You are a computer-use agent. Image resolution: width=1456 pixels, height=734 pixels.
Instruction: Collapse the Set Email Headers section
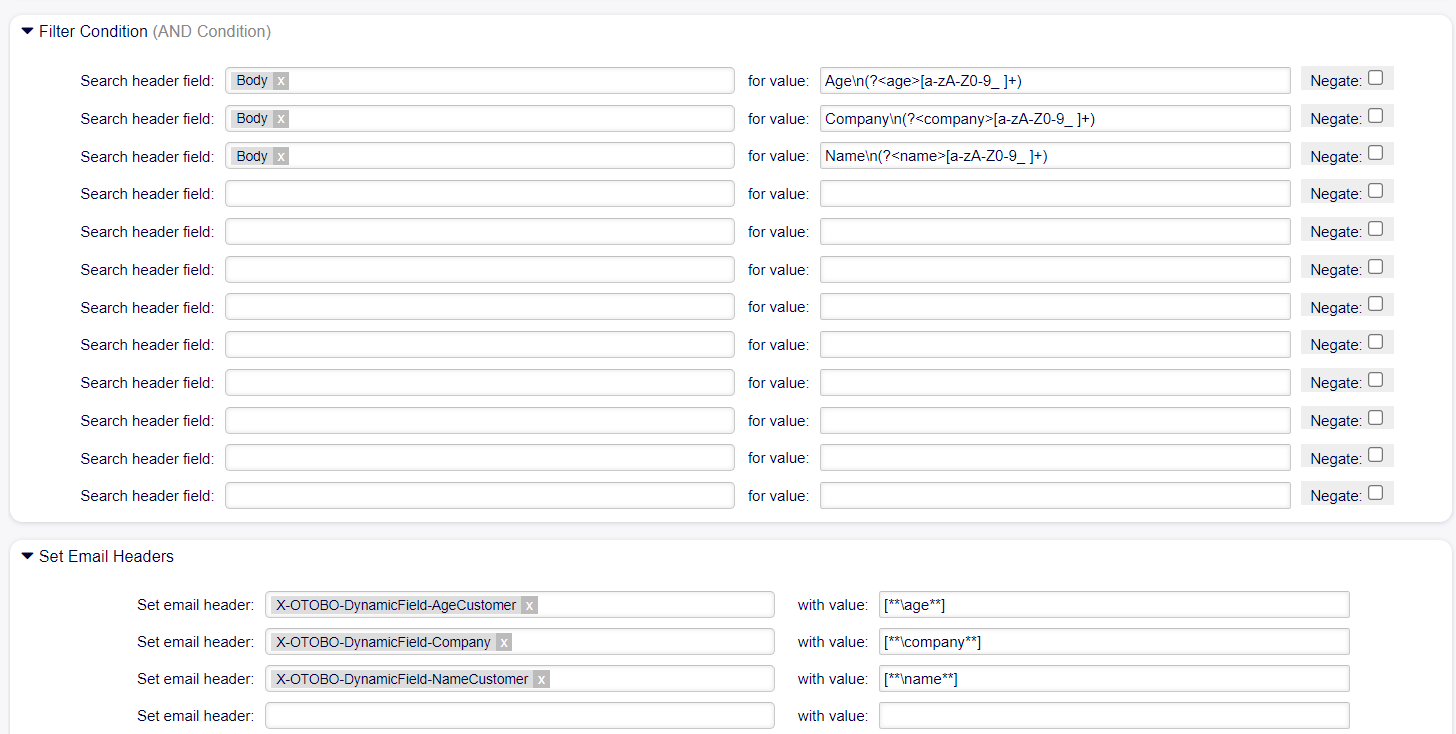pyautogui.click(x=27, y=557)
